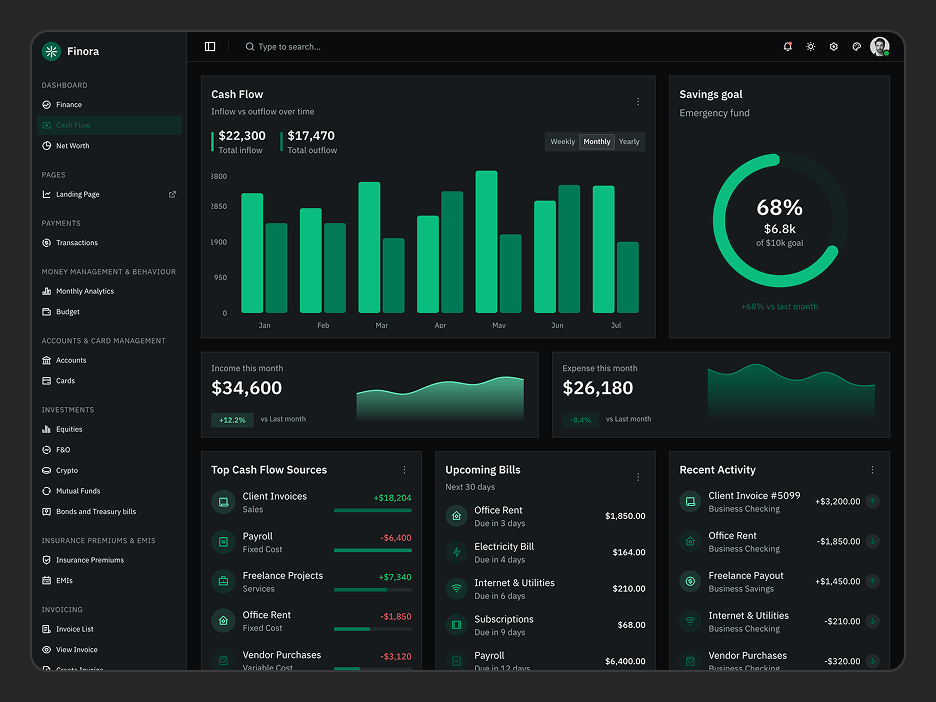This screenshot has width=936, height=702.
Task: Click down arrow on Office Rent activity
Action: tap(872, 541)
